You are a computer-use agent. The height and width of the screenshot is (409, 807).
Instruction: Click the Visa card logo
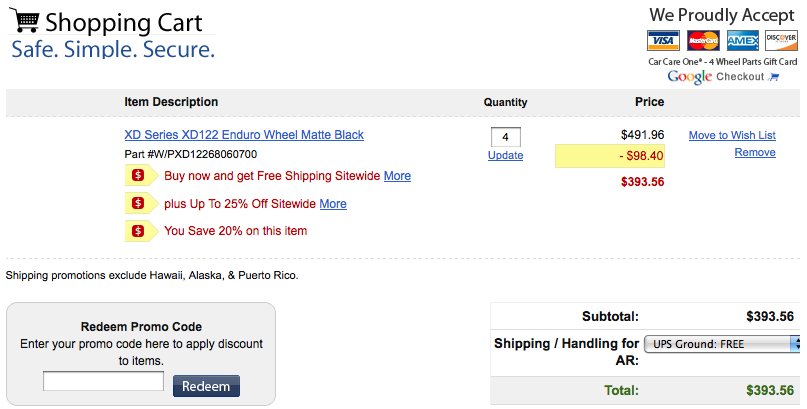tap(663, 41)
